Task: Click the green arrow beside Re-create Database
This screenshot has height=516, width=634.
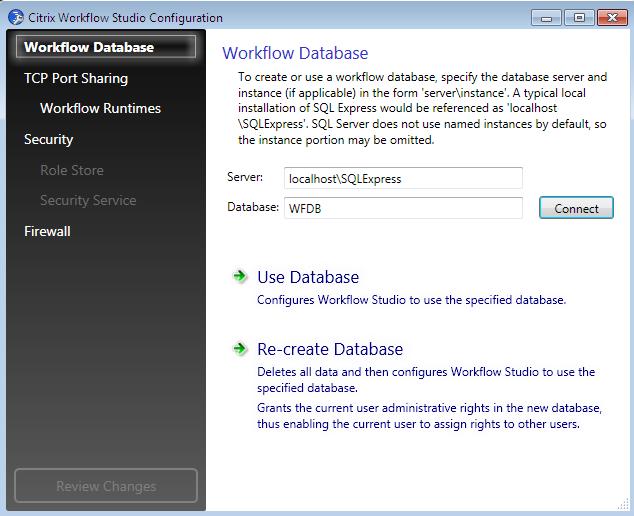Action: pos(240,348)
